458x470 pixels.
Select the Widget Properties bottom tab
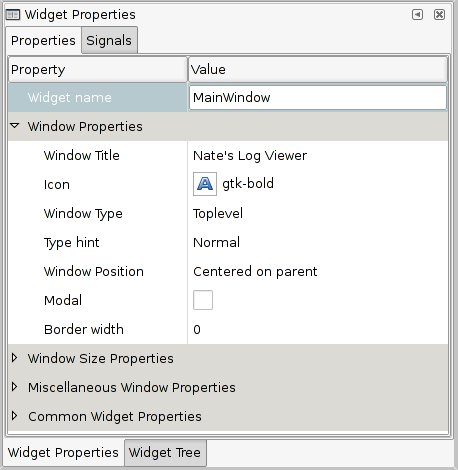[63, 452]
